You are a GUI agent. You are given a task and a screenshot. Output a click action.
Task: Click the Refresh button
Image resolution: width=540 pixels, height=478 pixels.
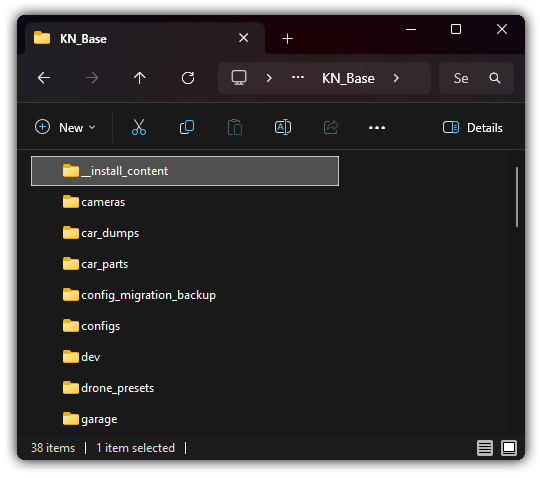[x=188, y=78]
